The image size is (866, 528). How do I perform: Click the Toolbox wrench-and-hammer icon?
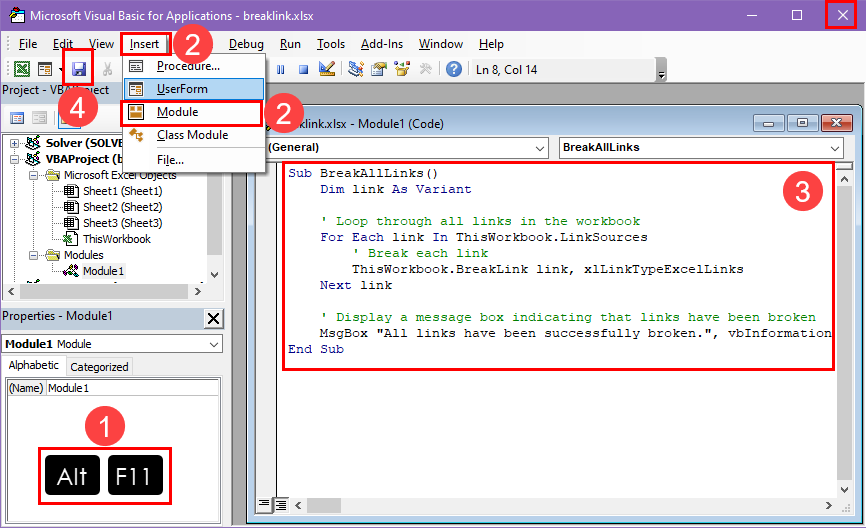click(425, 69)
